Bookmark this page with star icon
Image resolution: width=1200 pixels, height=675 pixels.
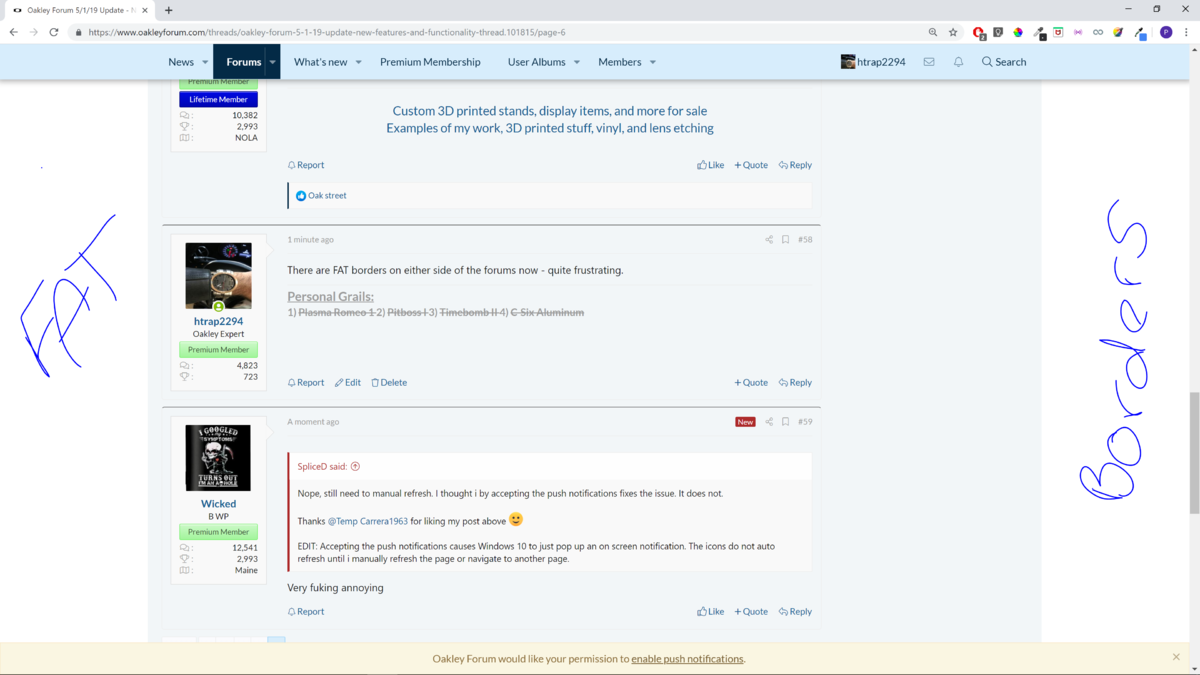pos(953,32)
